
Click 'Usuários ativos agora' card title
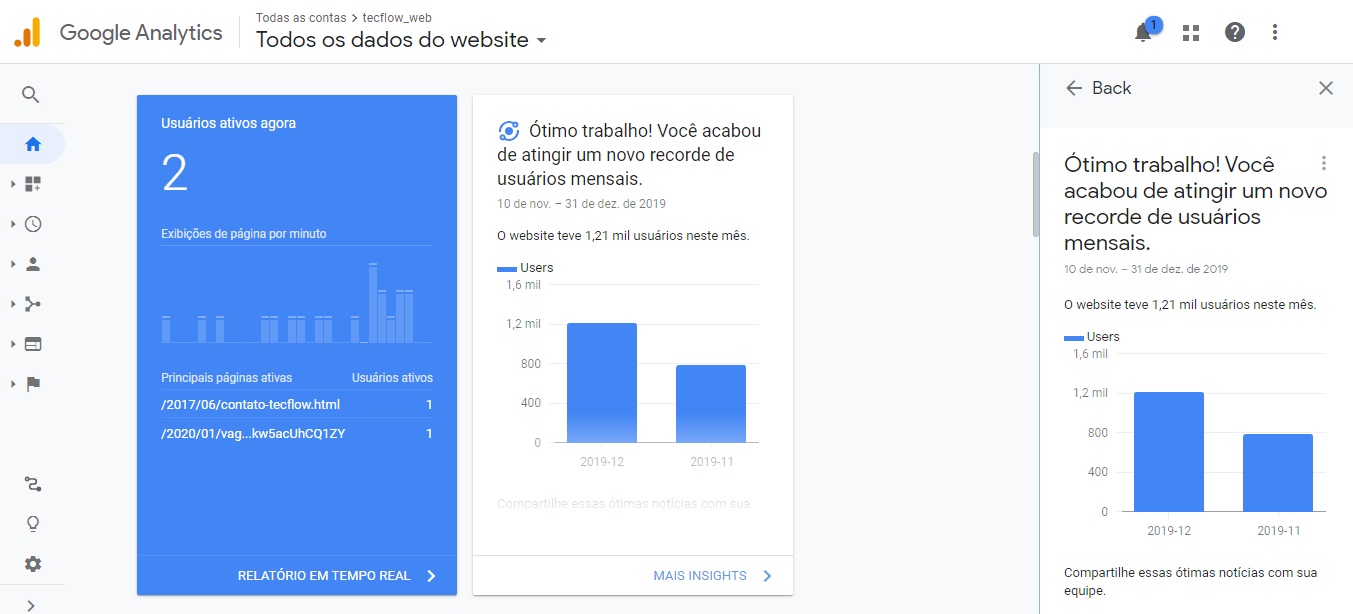pyautogui.click(x=228, y=124)
